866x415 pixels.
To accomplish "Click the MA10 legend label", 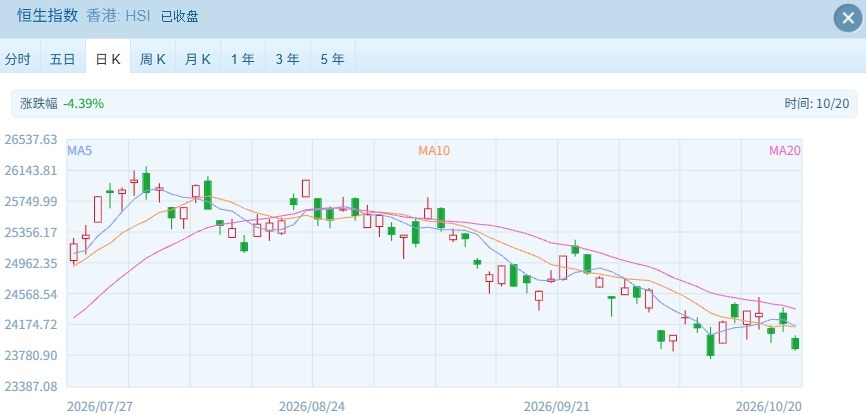I will (434, 150).
